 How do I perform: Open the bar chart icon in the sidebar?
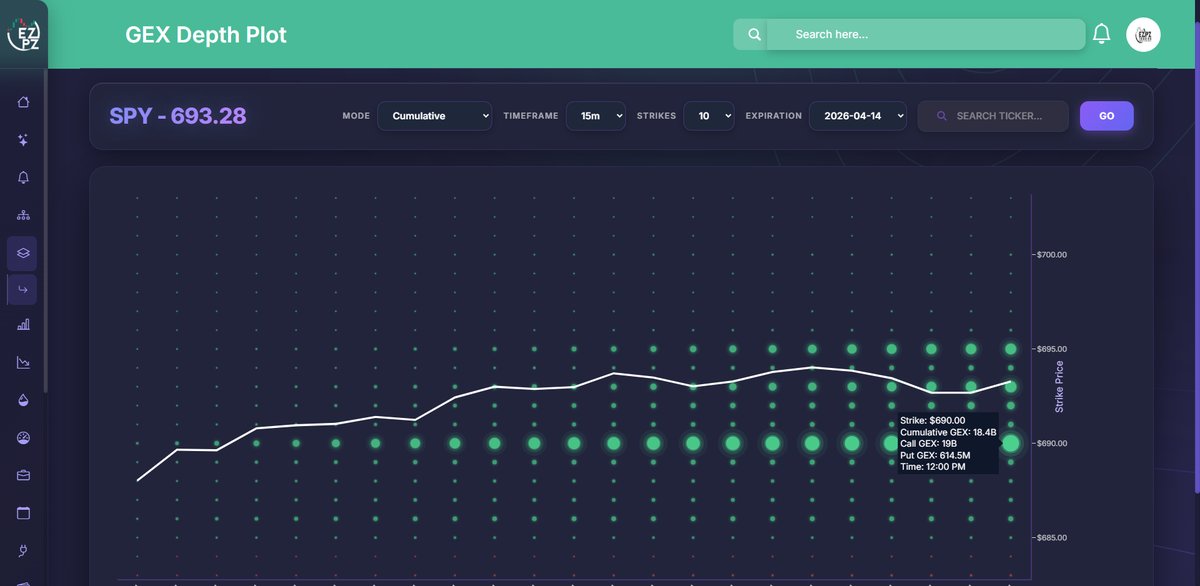(23, 325)
